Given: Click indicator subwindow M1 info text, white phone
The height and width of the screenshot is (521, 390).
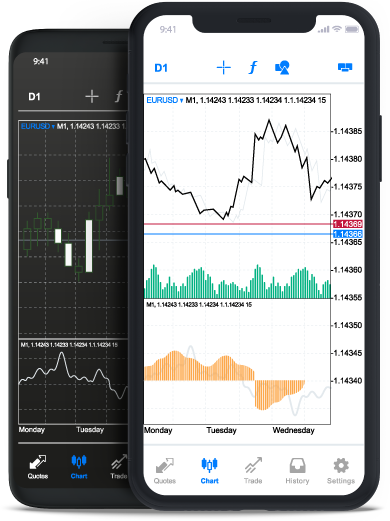Looking at the screenshot, I should (199, 304).
